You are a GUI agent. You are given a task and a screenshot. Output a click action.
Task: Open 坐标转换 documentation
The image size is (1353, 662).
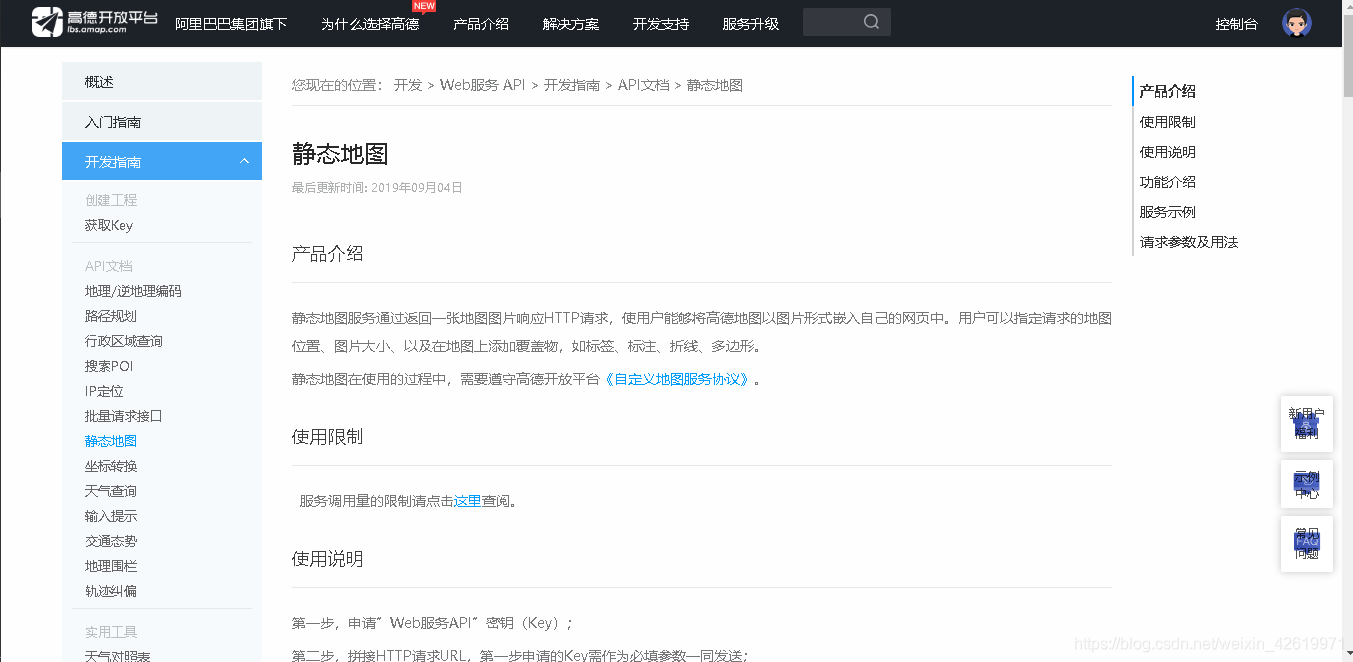tap(111, 466)
